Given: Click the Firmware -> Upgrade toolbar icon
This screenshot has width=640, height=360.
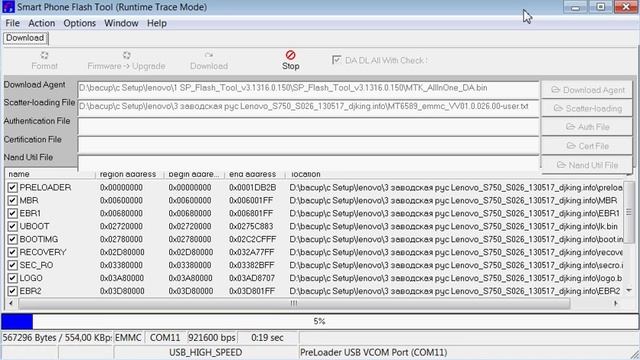Looking at the screenshot, I should click(126, 60).
